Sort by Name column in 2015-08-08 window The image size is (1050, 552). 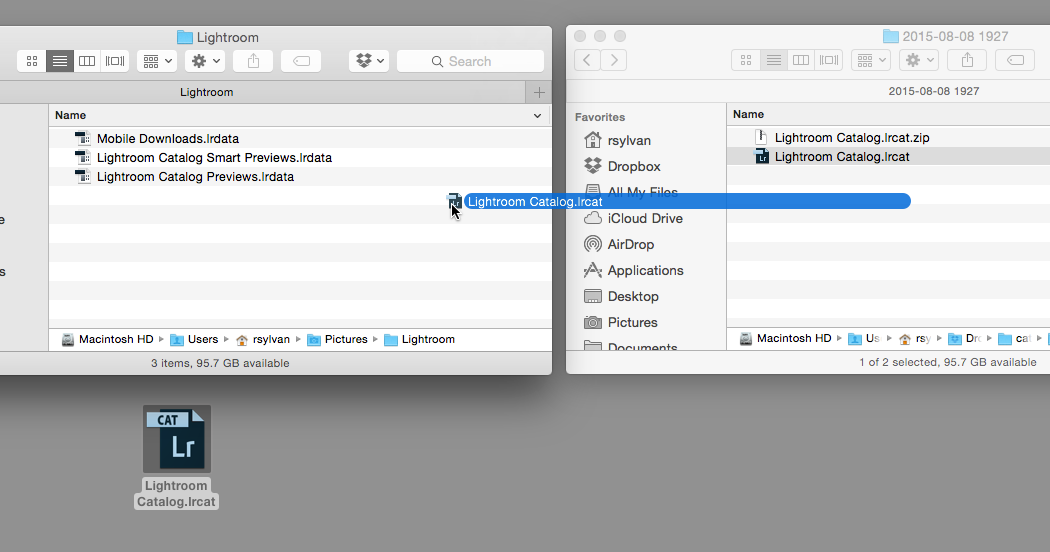pos(749,115)
